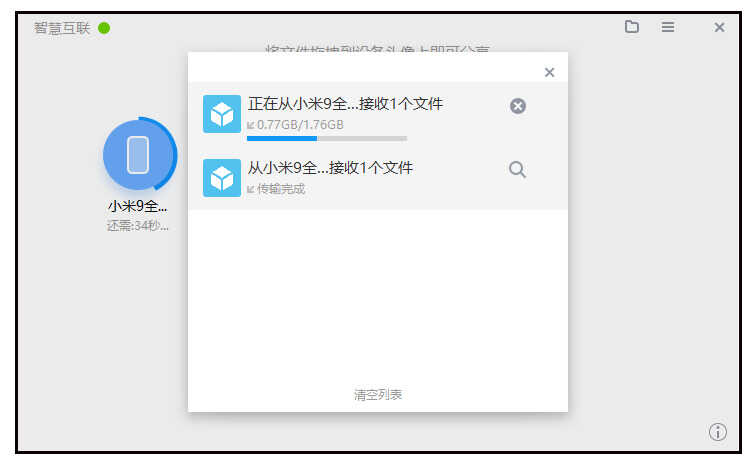Screen dimensions: 756x464
Task: Click the 清空列表 button
Action: [378, 395]
